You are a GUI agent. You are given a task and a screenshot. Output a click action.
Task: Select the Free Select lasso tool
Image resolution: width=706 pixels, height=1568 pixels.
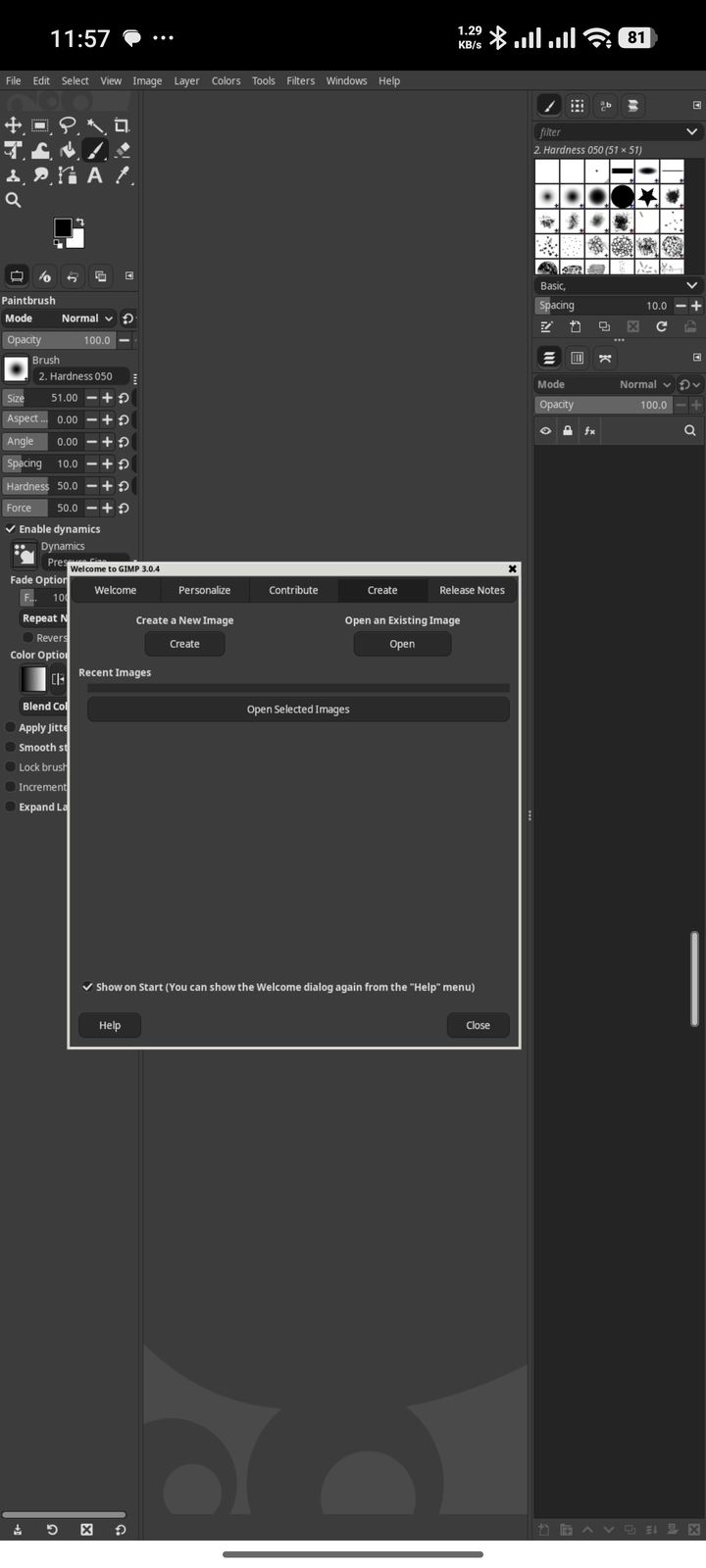(68, 125)
